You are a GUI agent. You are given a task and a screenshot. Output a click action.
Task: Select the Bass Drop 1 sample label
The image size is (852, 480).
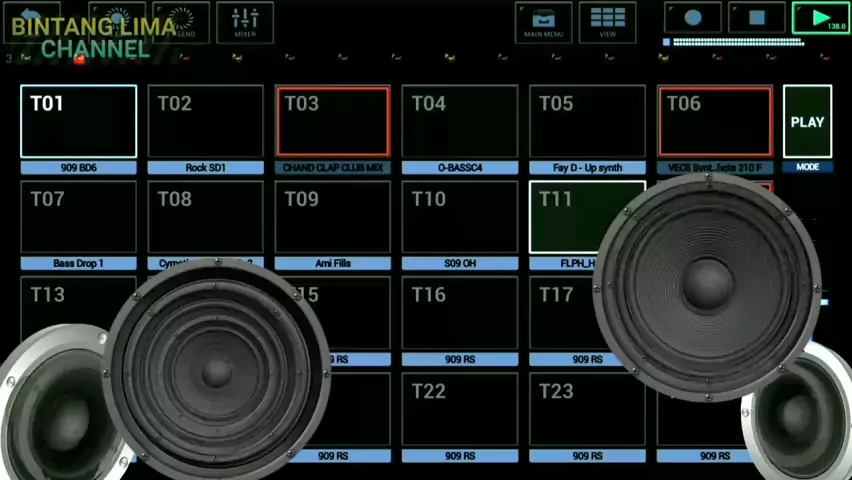[78, 264]
